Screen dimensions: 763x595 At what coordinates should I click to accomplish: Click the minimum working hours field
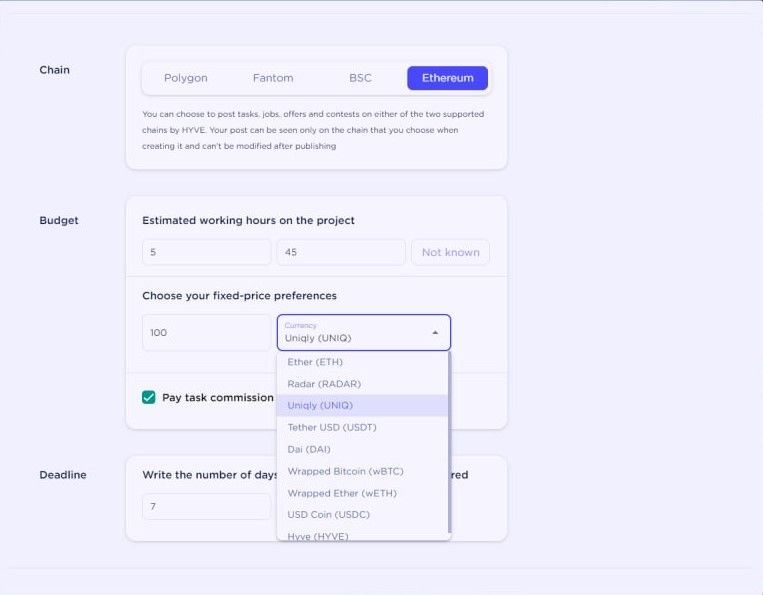pos(206,252)
